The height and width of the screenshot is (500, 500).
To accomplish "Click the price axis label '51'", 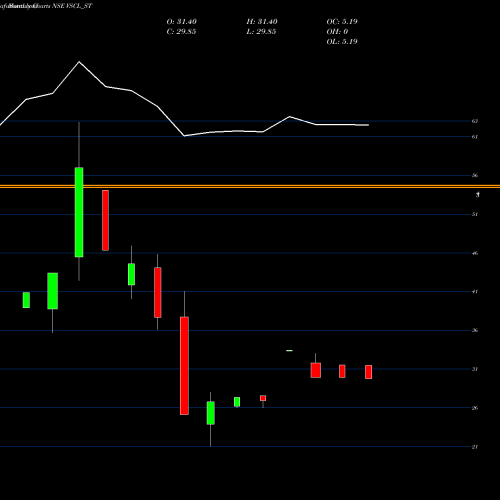I will (x=475, y=214).
